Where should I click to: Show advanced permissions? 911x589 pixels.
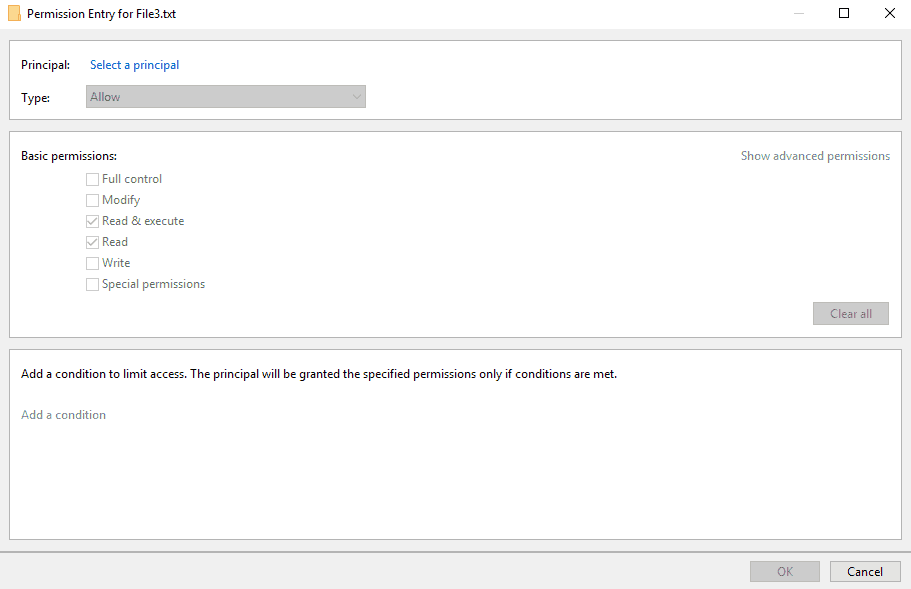[x=815, y=156]
